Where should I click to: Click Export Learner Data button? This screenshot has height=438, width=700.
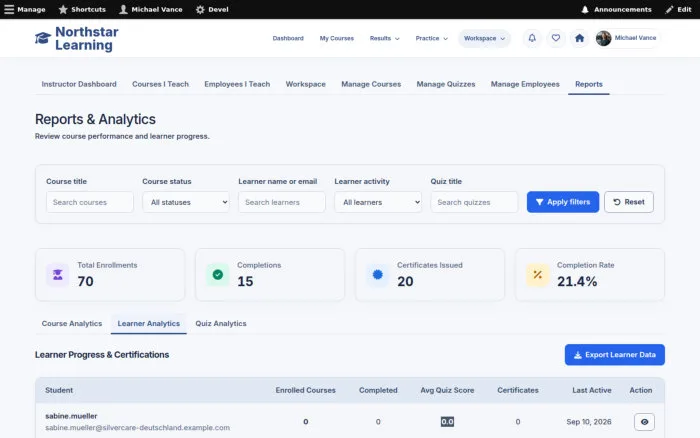click(x=615, y=355)
